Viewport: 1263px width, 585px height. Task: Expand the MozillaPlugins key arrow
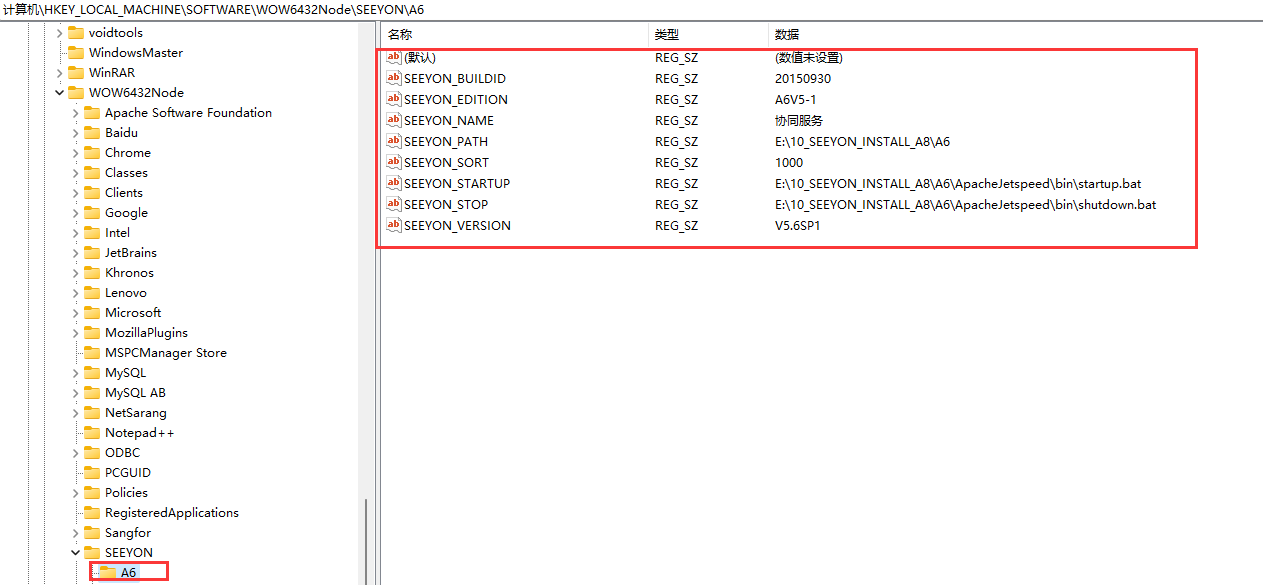coord(75,332)
